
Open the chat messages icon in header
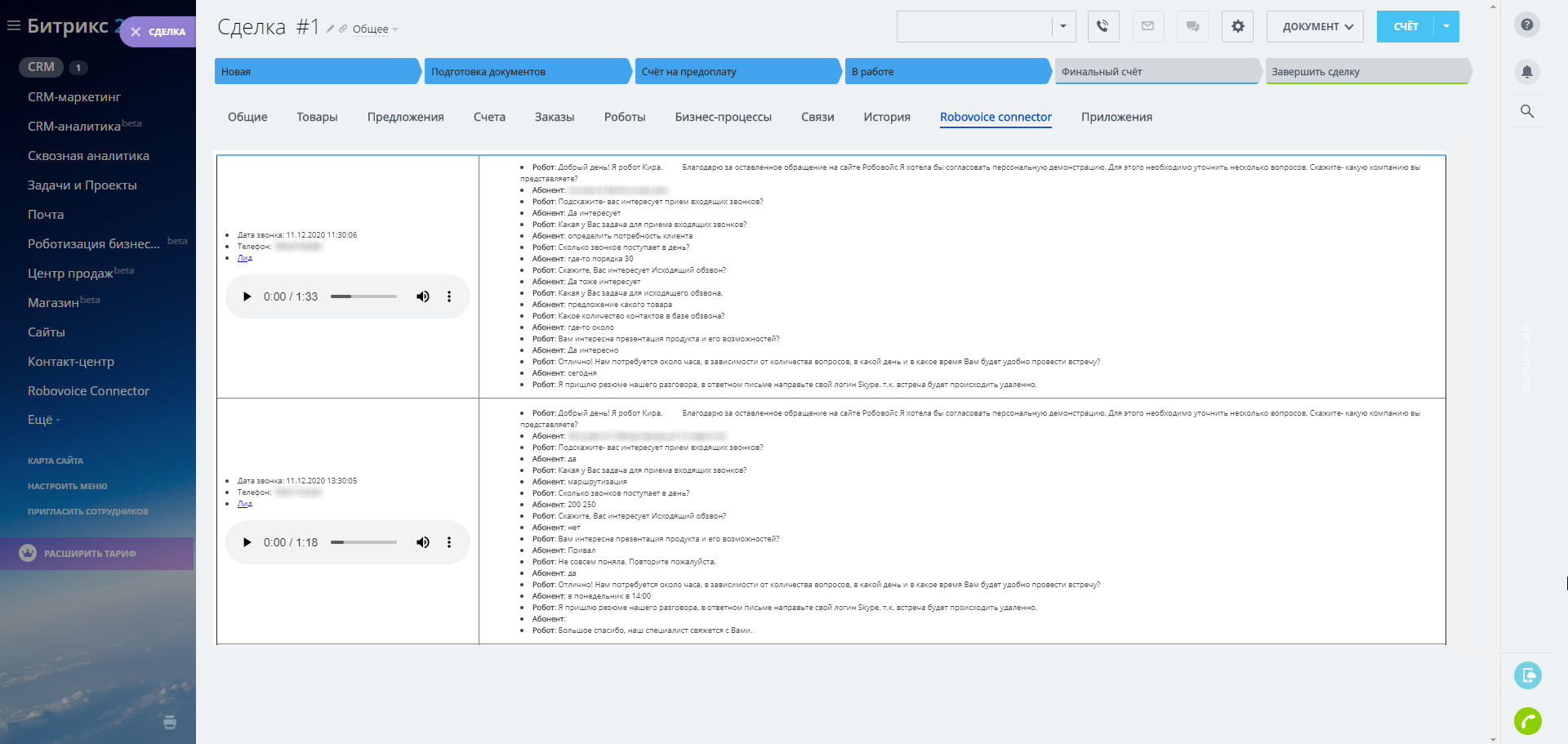click(1192, 26)
